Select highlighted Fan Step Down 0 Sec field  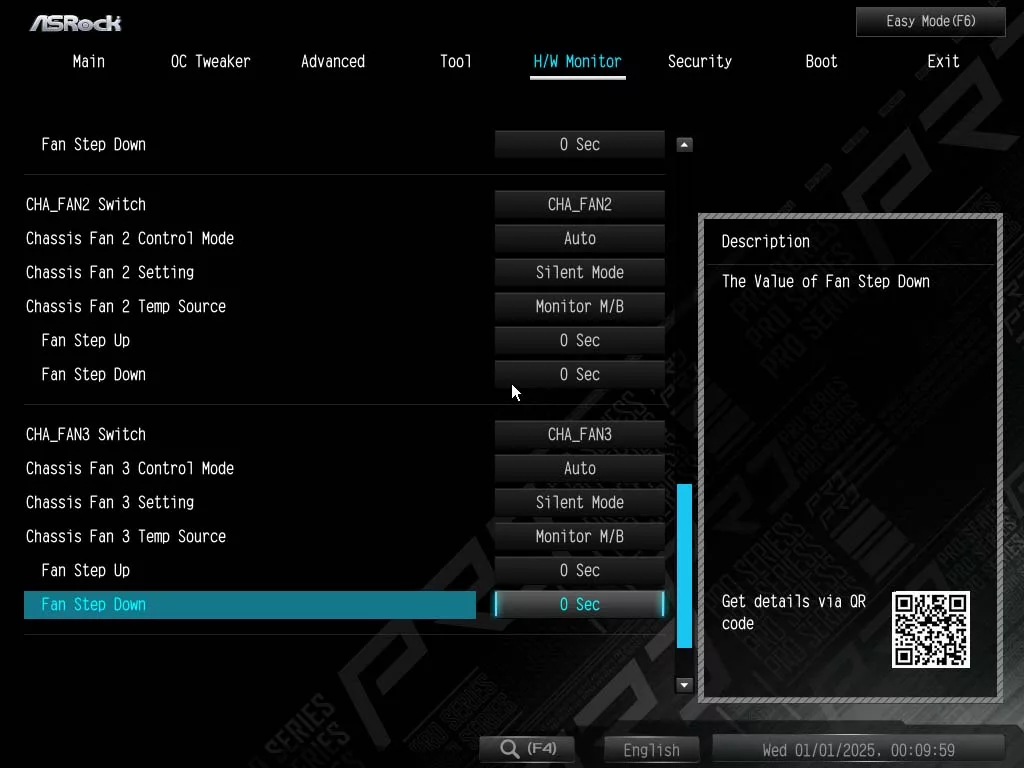coord(579,605)
